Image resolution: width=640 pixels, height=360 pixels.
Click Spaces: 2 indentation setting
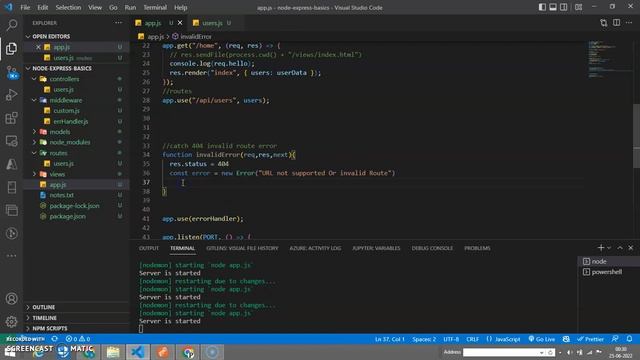(424, 339)
